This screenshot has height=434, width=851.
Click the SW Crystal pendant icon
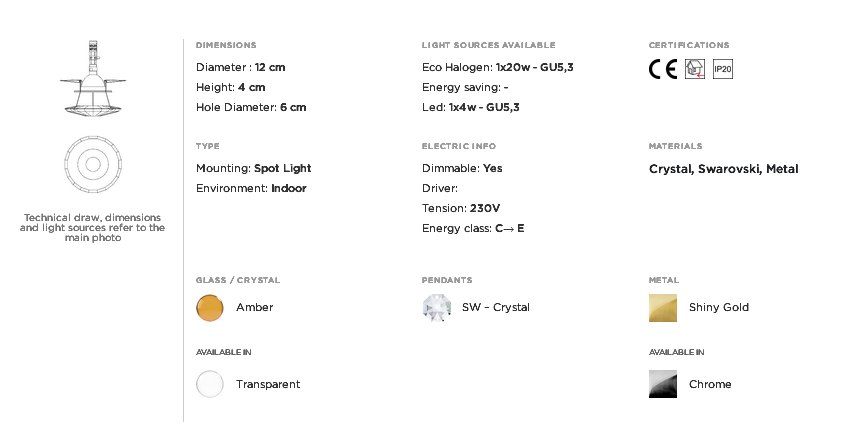[436, 308]
